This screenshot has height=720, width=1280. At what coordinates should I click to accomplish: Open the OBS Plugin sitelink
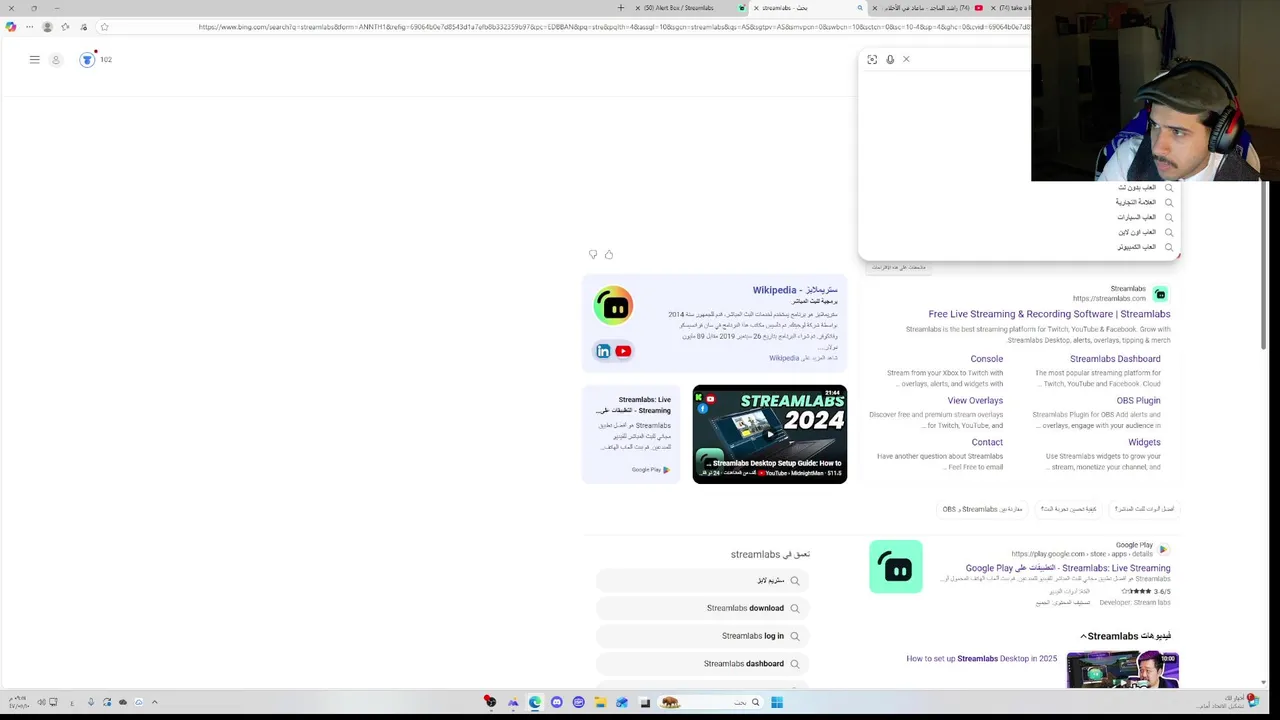(x=1138, y=401)
